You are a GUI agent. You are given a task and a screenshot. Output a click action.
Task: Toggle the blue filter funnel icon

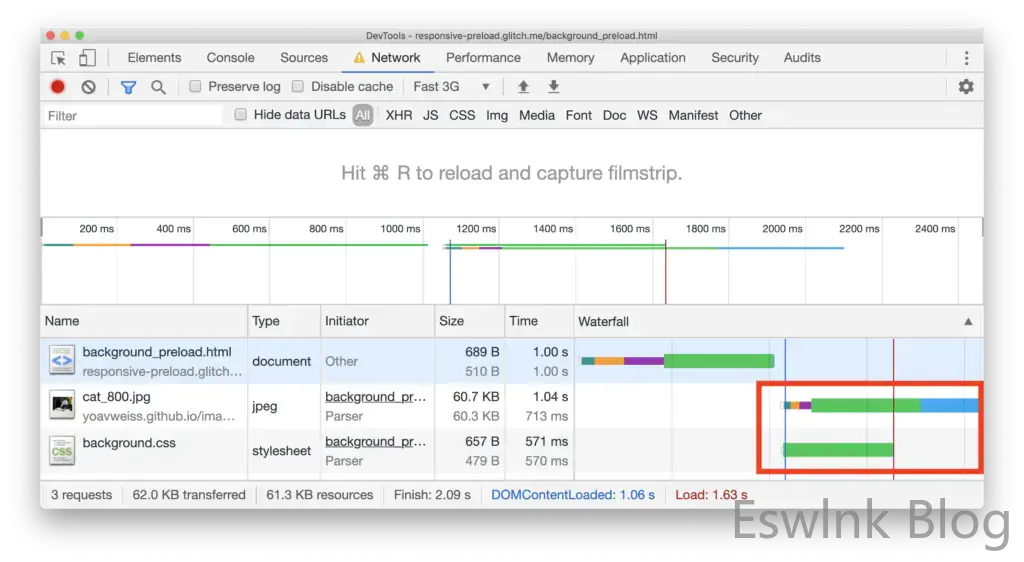click(x=128, y=87)
